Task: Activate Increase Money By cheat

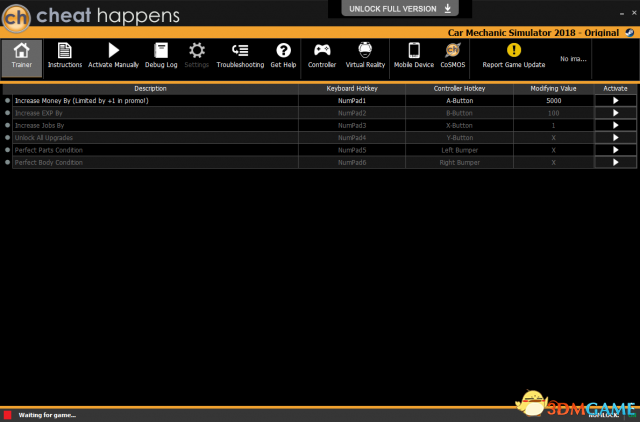Action: tap(616, 101)
